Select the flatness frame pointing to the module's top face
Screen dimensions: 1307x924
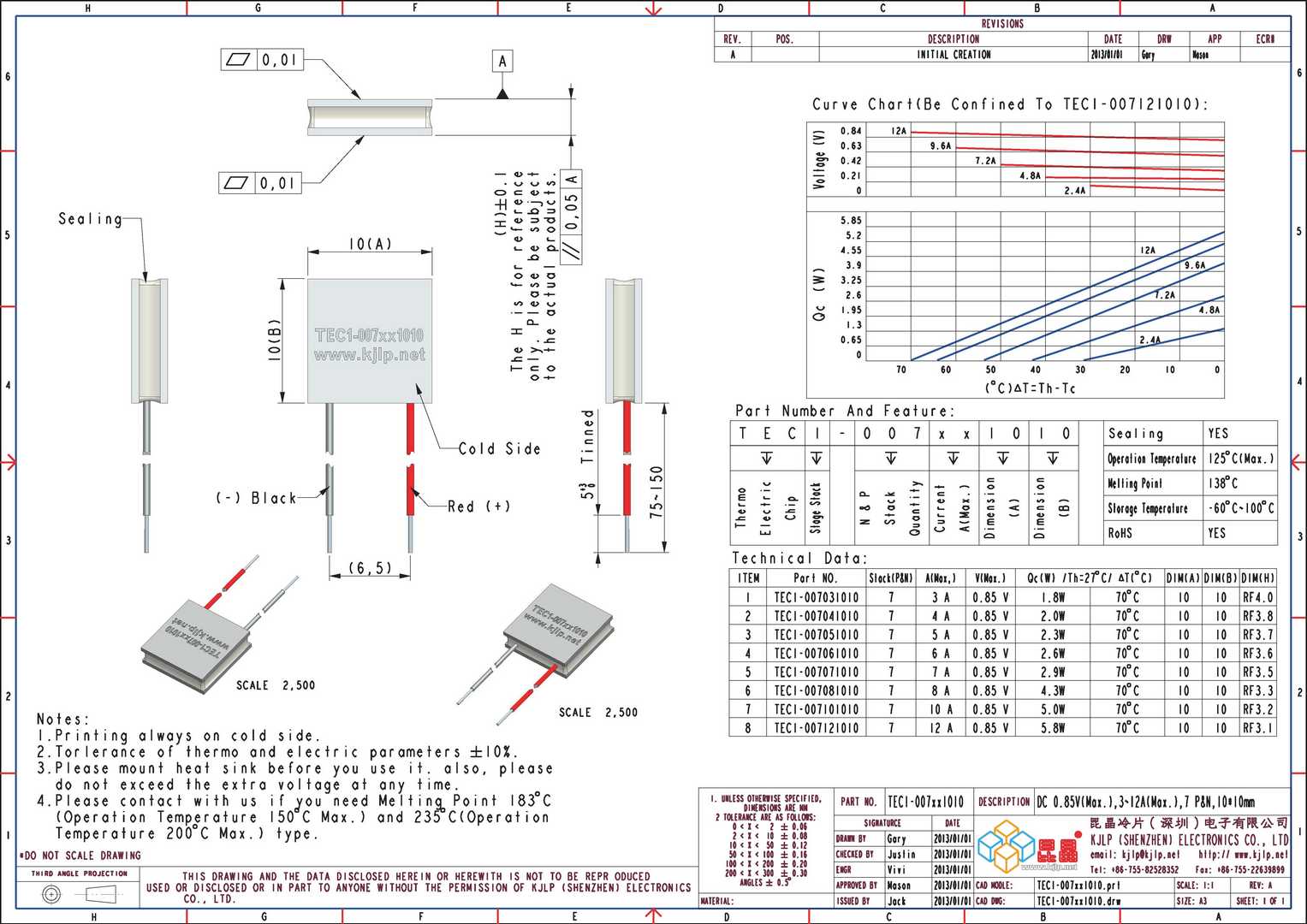262,60
